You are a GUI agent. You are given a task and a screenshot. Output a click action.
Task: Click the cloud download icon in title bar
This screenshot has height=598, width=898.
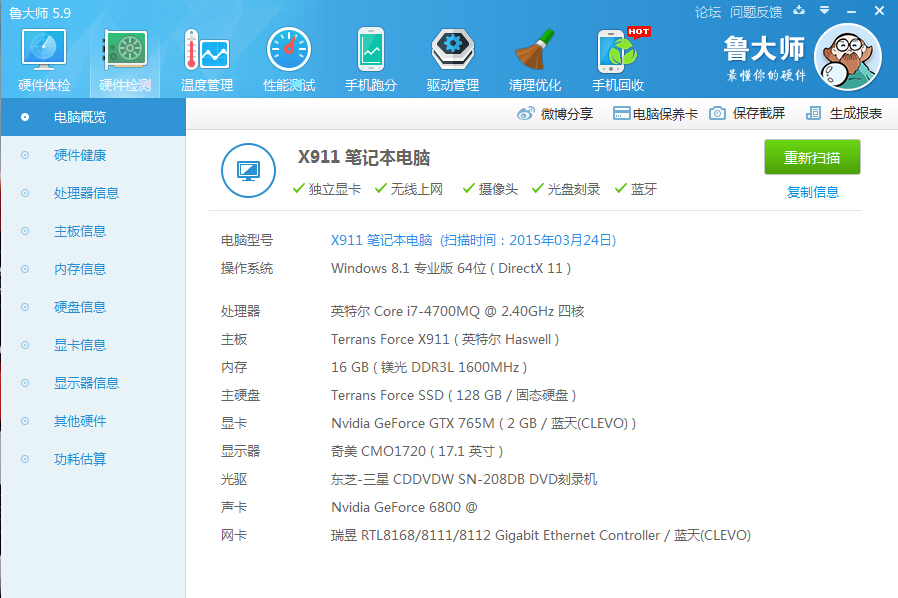[x=799, y=10]
